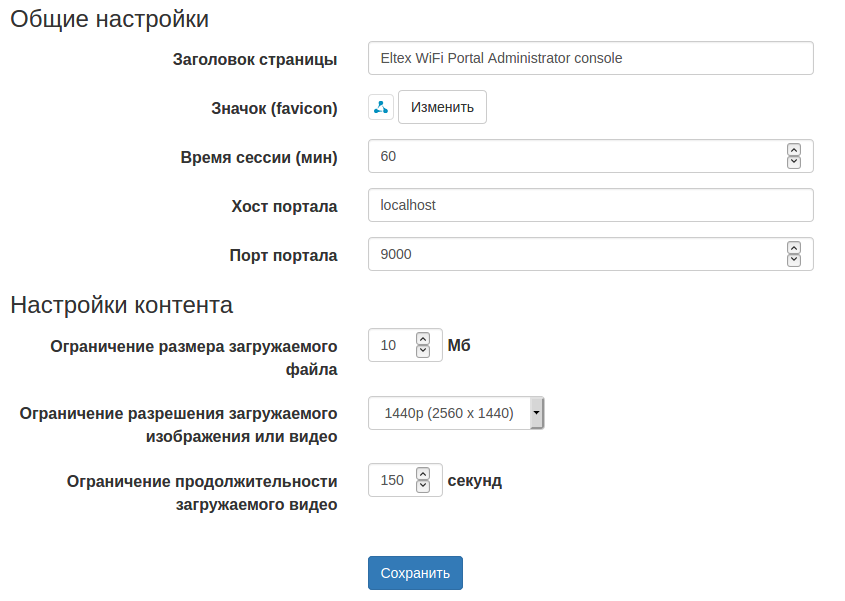Click the dropdown arrow for 1440p resolution
This screenshot has width=845, height=601.
point(537,413)
